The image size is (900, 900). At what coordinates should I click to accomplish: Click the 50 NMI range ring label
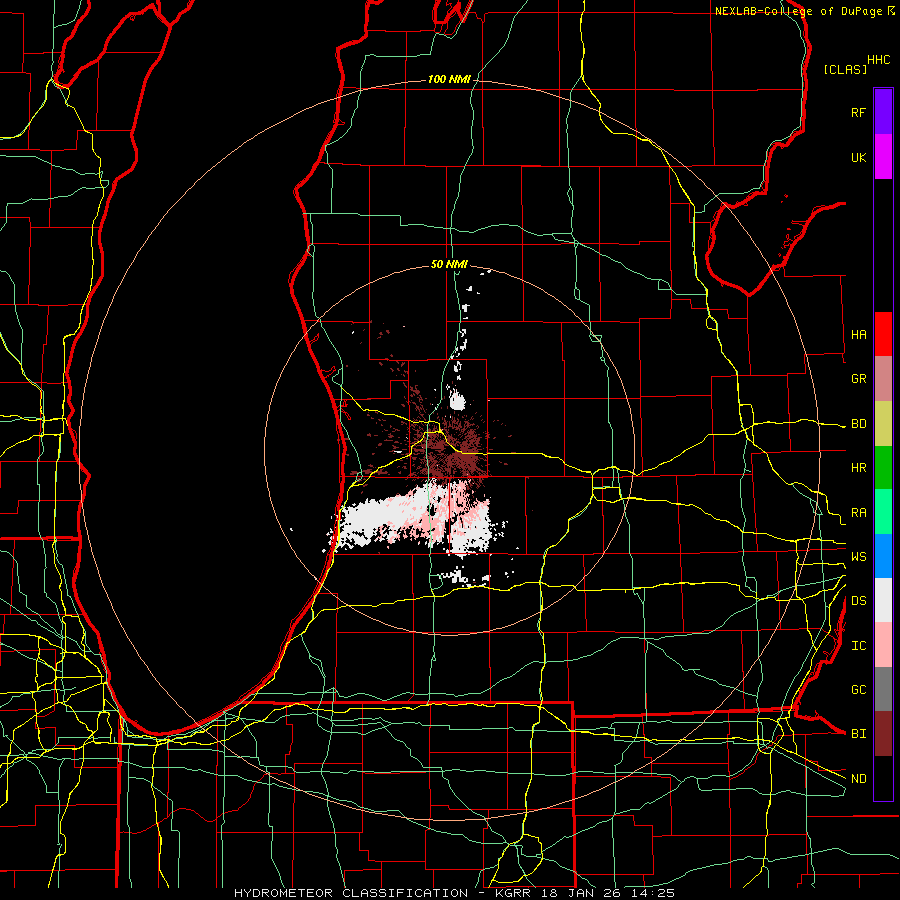(449, 265)
